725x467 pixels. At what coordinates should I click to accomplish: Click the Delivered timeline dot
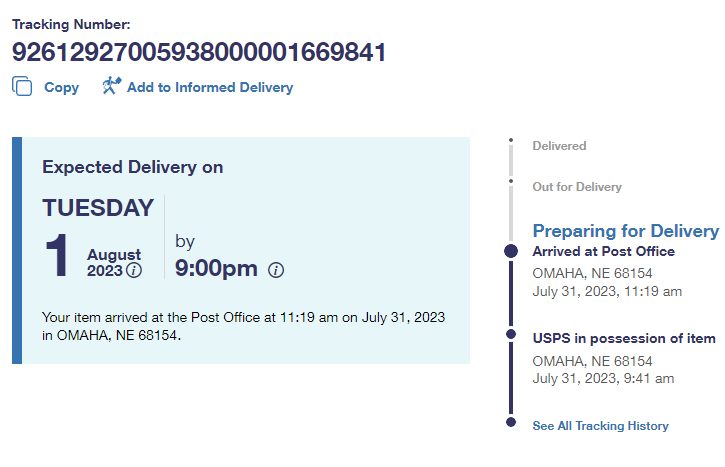[510, 141]
